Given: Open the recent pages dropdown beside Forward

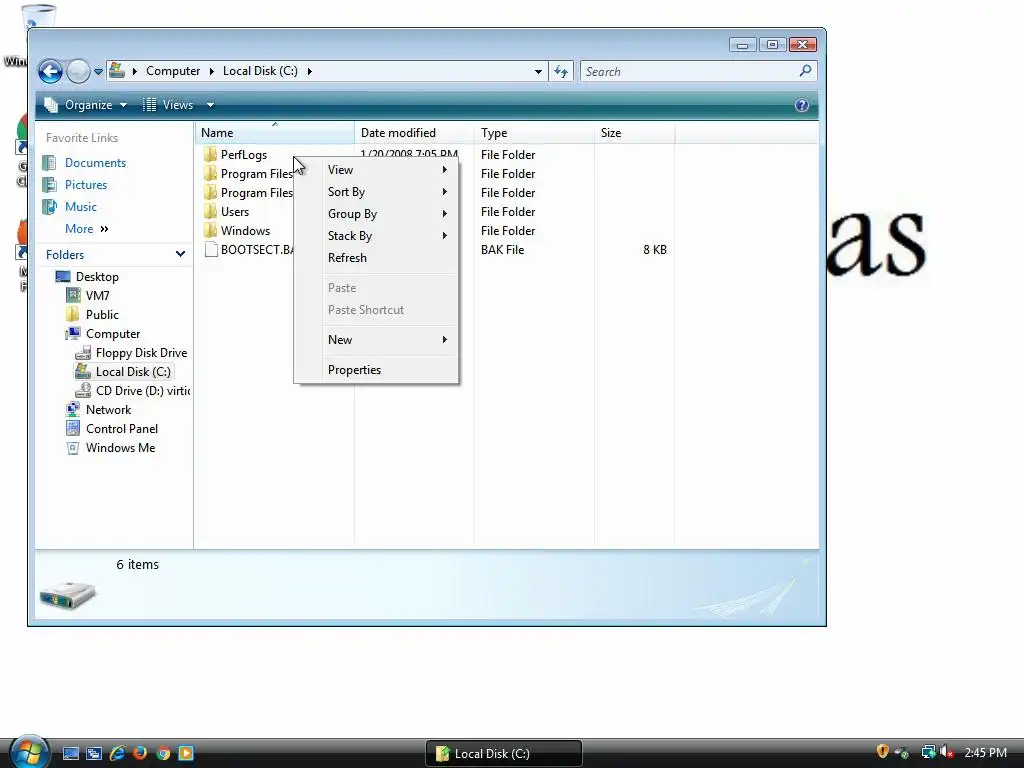Looking at the screenshot, I should tap(98, 72).
